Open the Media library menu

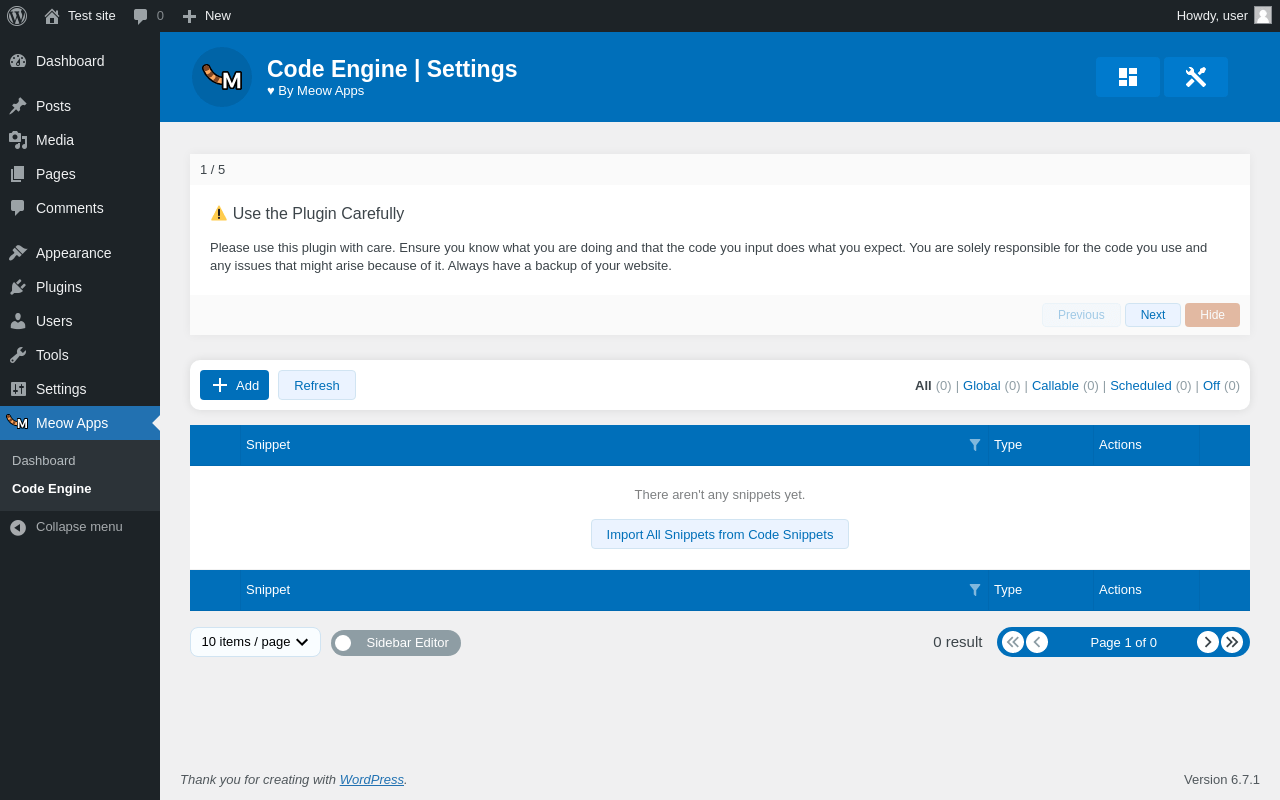click(x=80, y=140)
